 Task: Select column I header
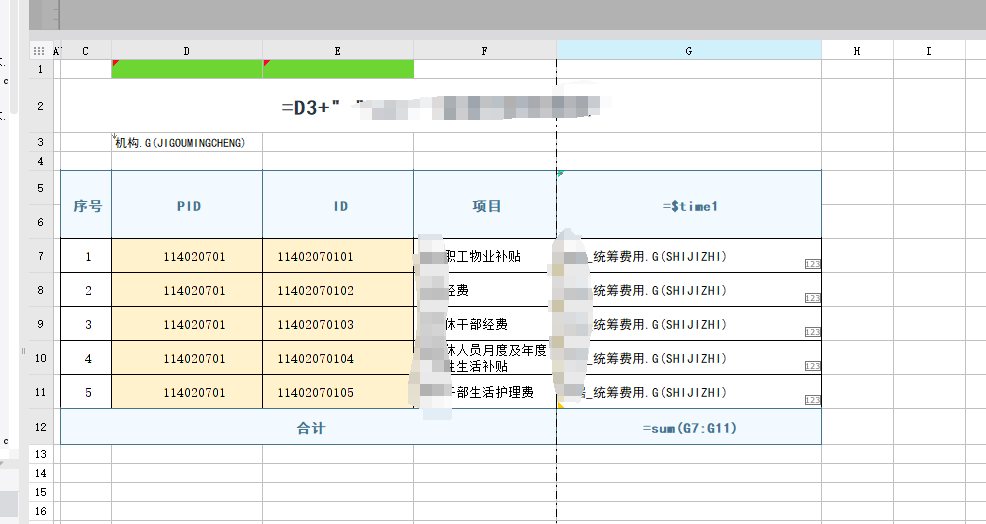pos(929,51)
